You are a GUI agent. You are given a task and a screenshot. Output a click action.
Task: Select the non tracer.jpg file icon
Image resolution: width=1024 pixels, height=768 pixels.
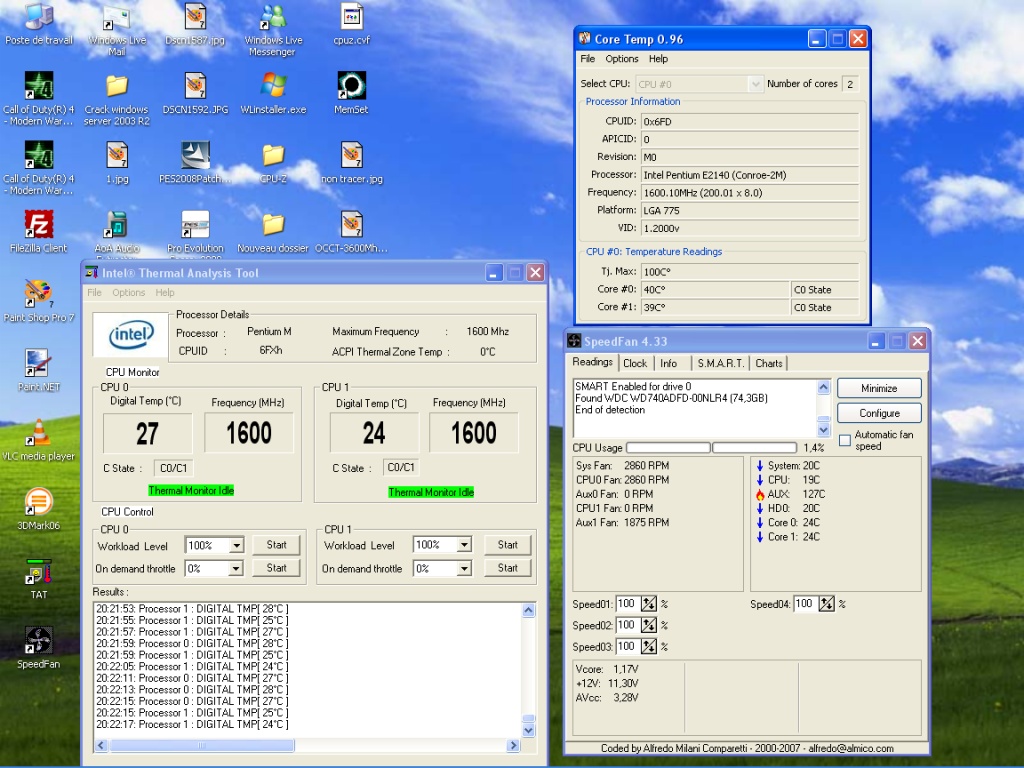(x=351, y=163)
